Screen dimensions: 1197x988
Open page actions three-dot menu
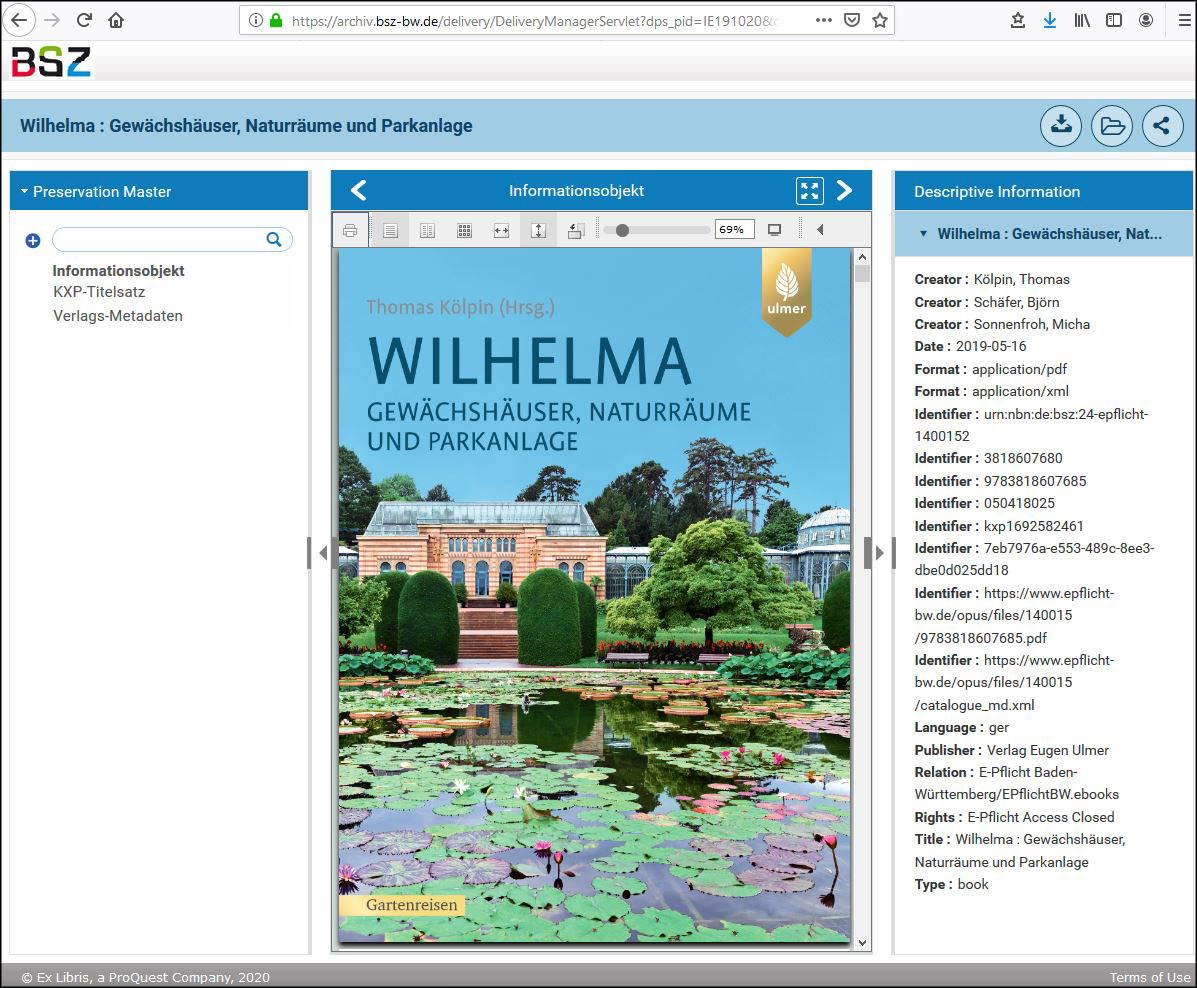pyautogui.click(x=824, y=21)
